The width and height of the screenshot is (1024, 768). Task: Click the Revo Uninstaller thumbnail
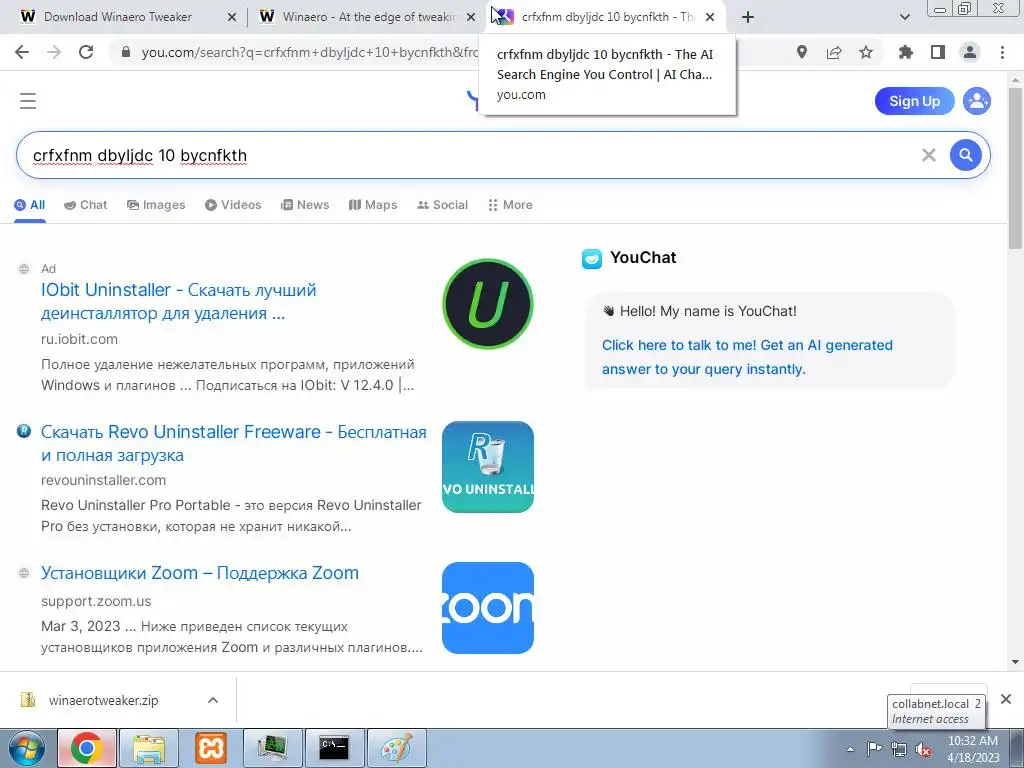pyautogui.click(x=488, y=467)
